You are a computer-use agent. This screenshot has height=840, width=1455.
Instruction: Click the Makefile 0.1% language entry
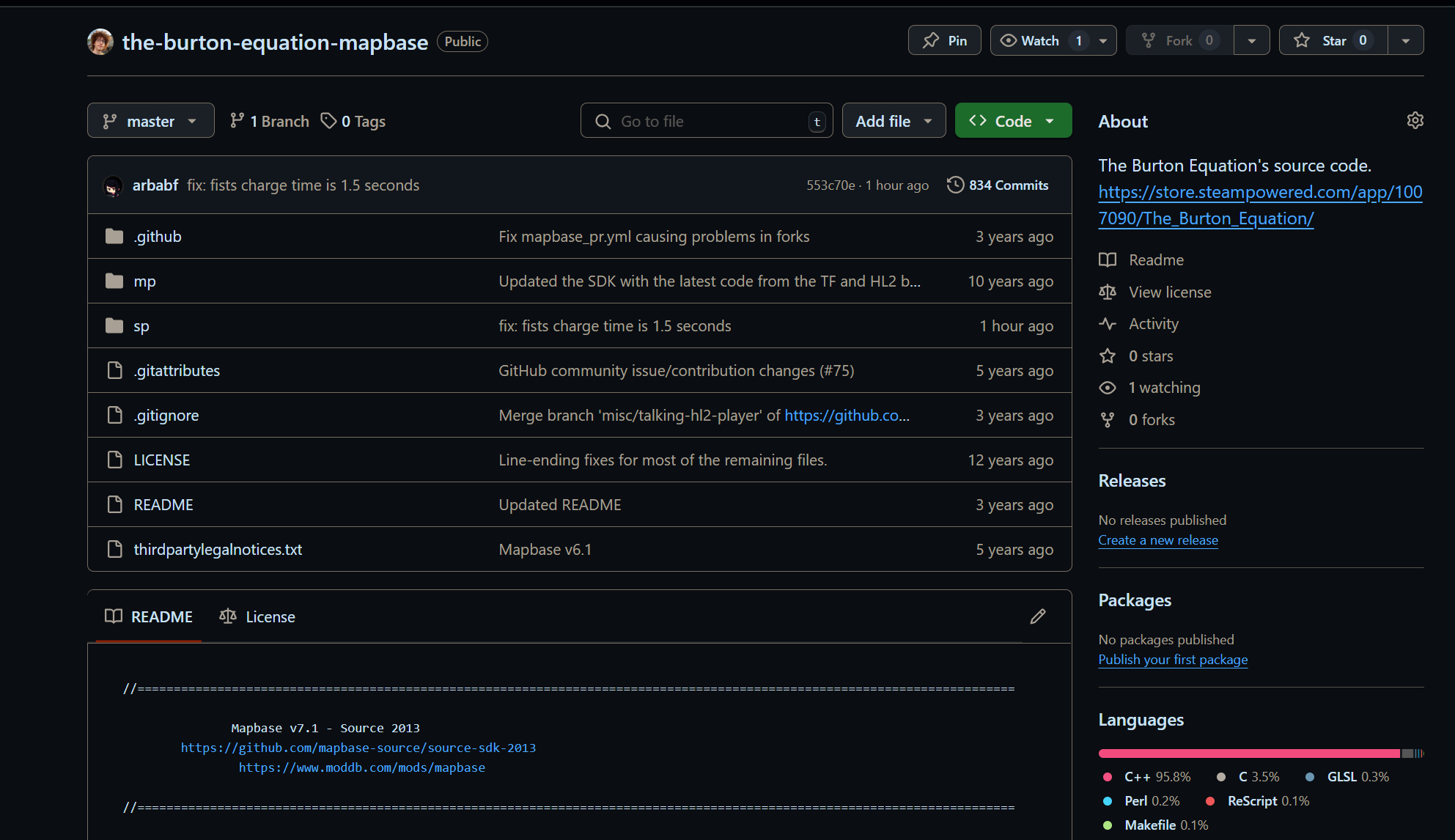[1155, 825]
